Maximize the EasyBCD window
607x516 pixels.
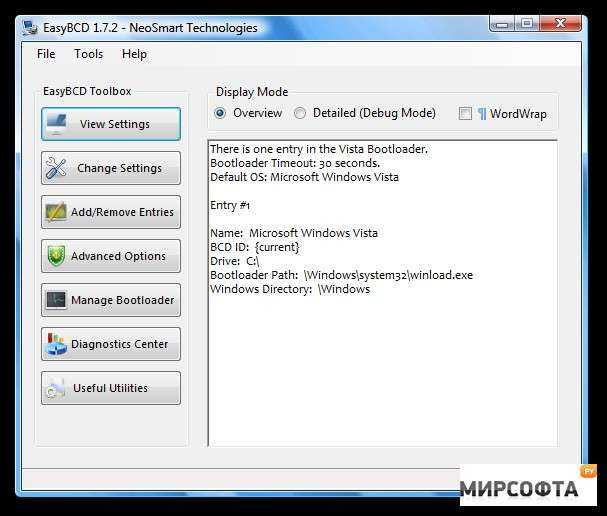tap(527, 24)
